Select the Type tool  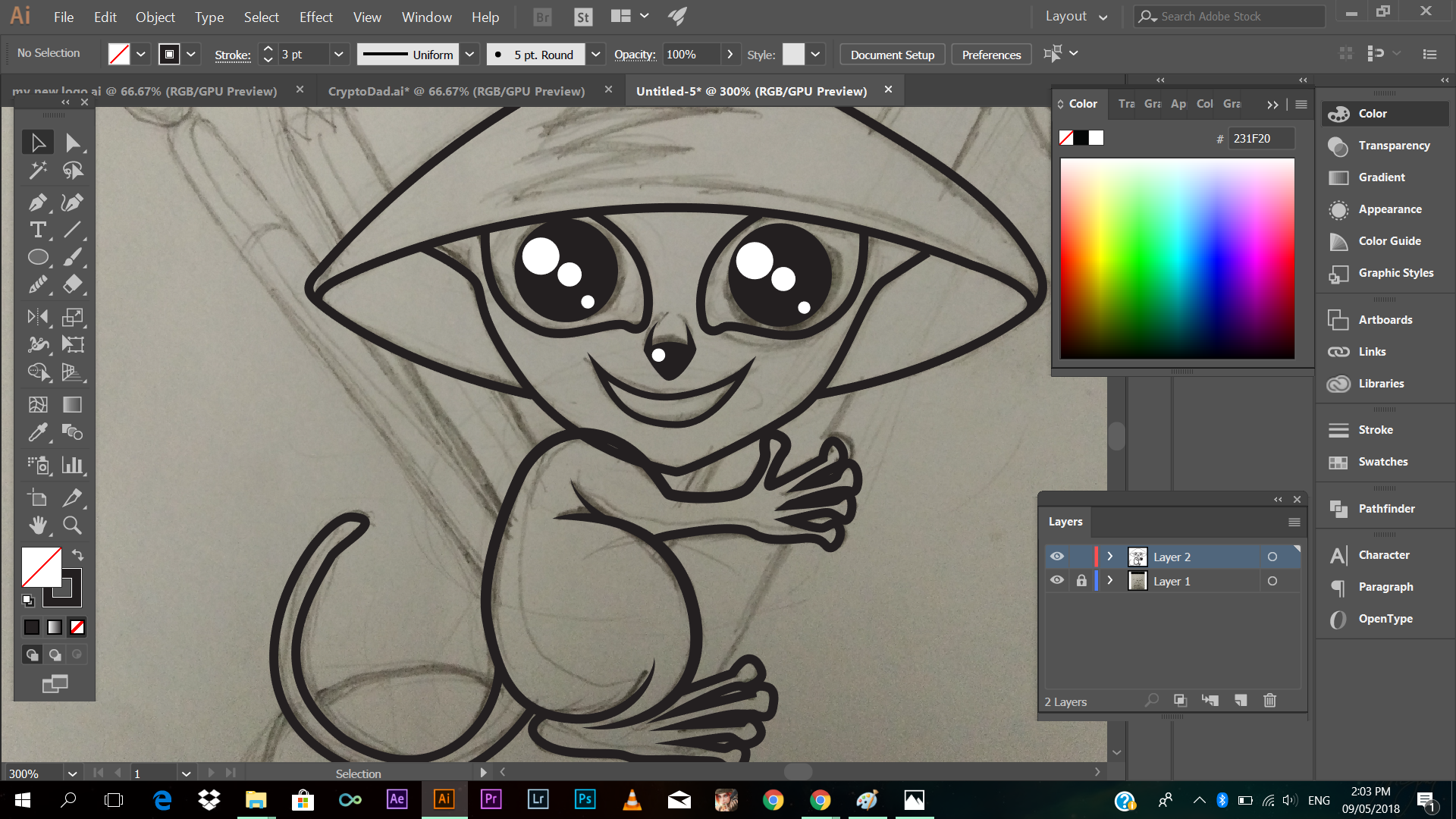37,230
